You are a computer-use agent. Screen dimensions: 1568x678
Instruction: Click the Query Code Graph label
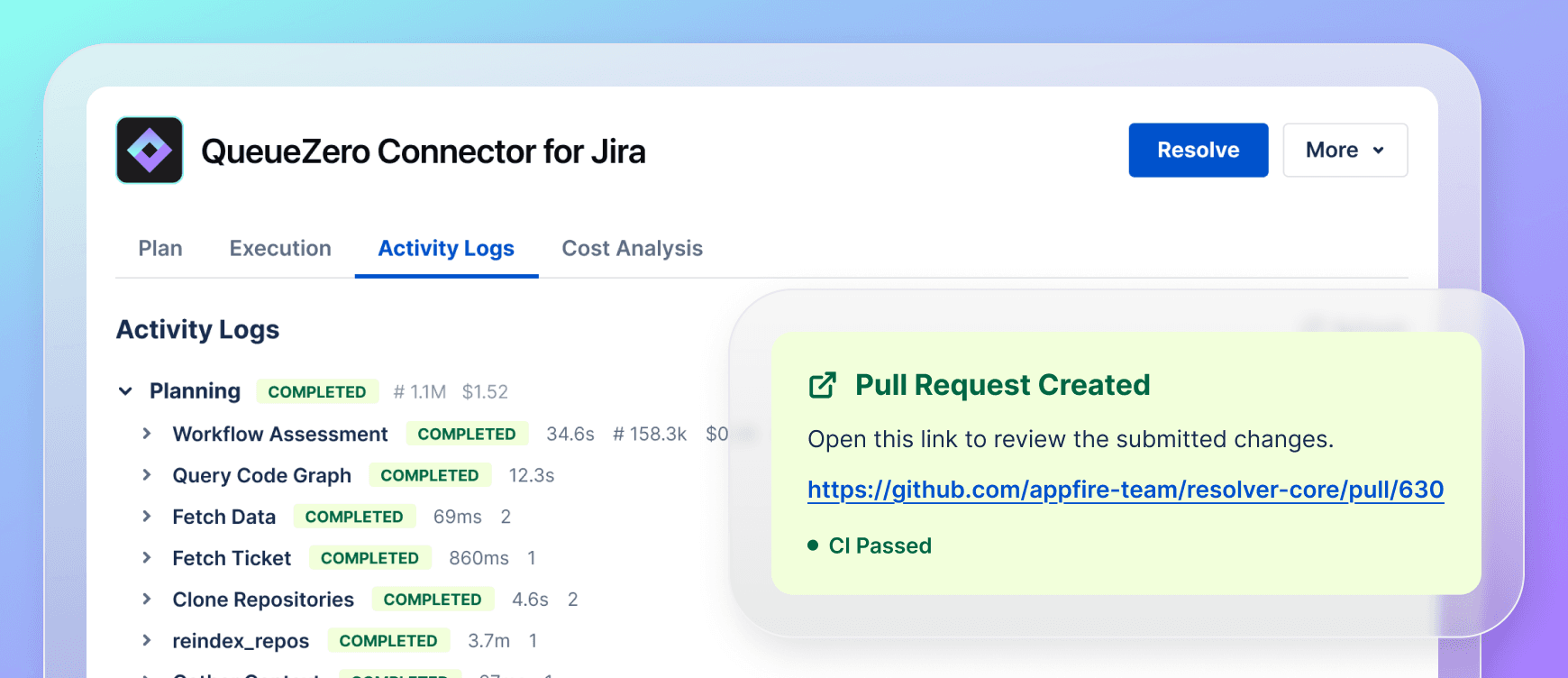point(262,475)
